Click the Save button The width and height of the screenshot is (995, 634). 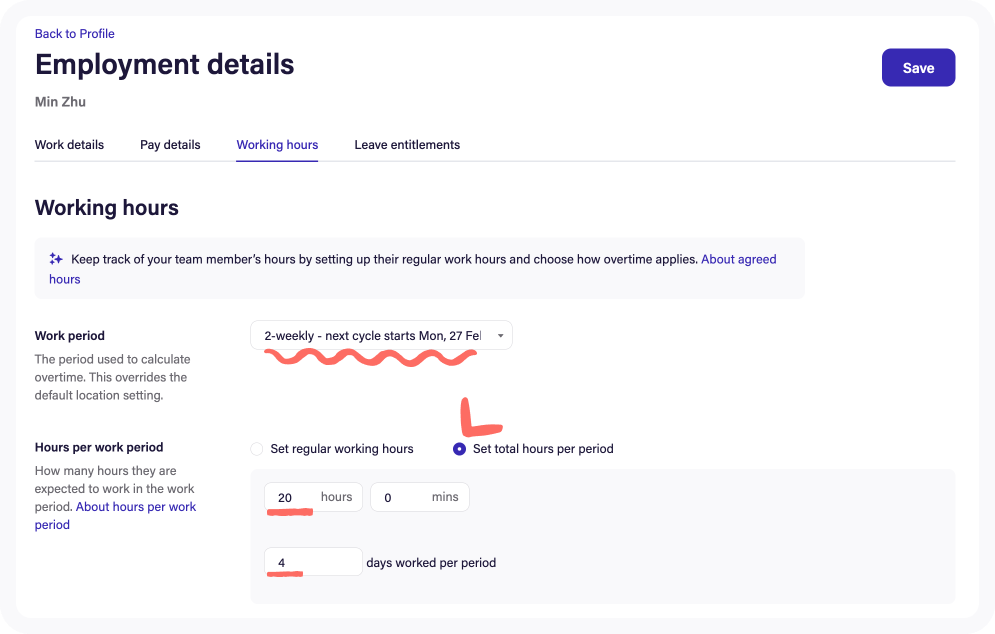pos(917,67)
